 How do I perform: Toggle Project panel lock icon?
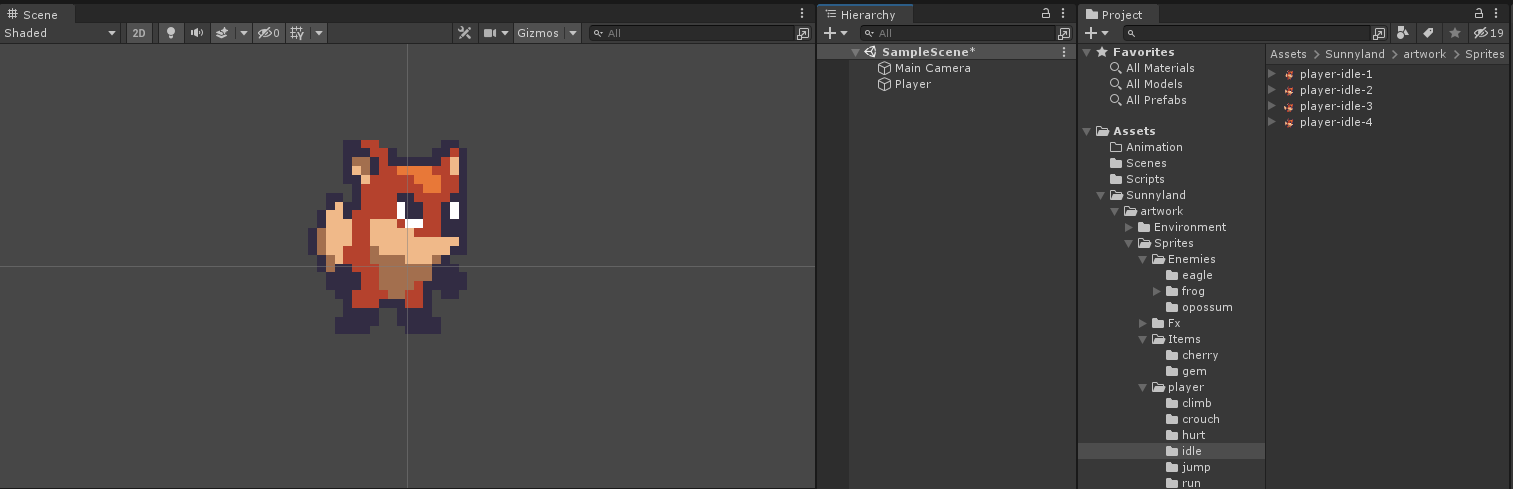pos(1480,13)
